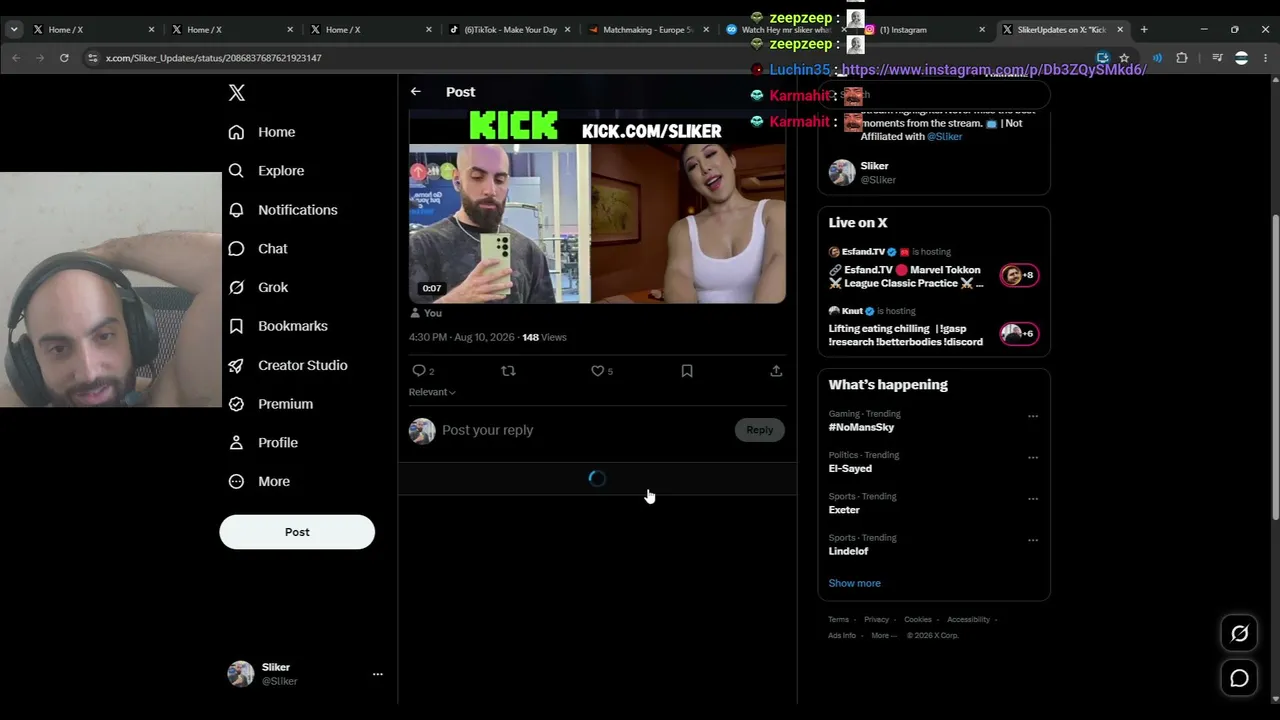Open the Explore page
This screenshot has height=720, width=1280.
tap(266, 171)
